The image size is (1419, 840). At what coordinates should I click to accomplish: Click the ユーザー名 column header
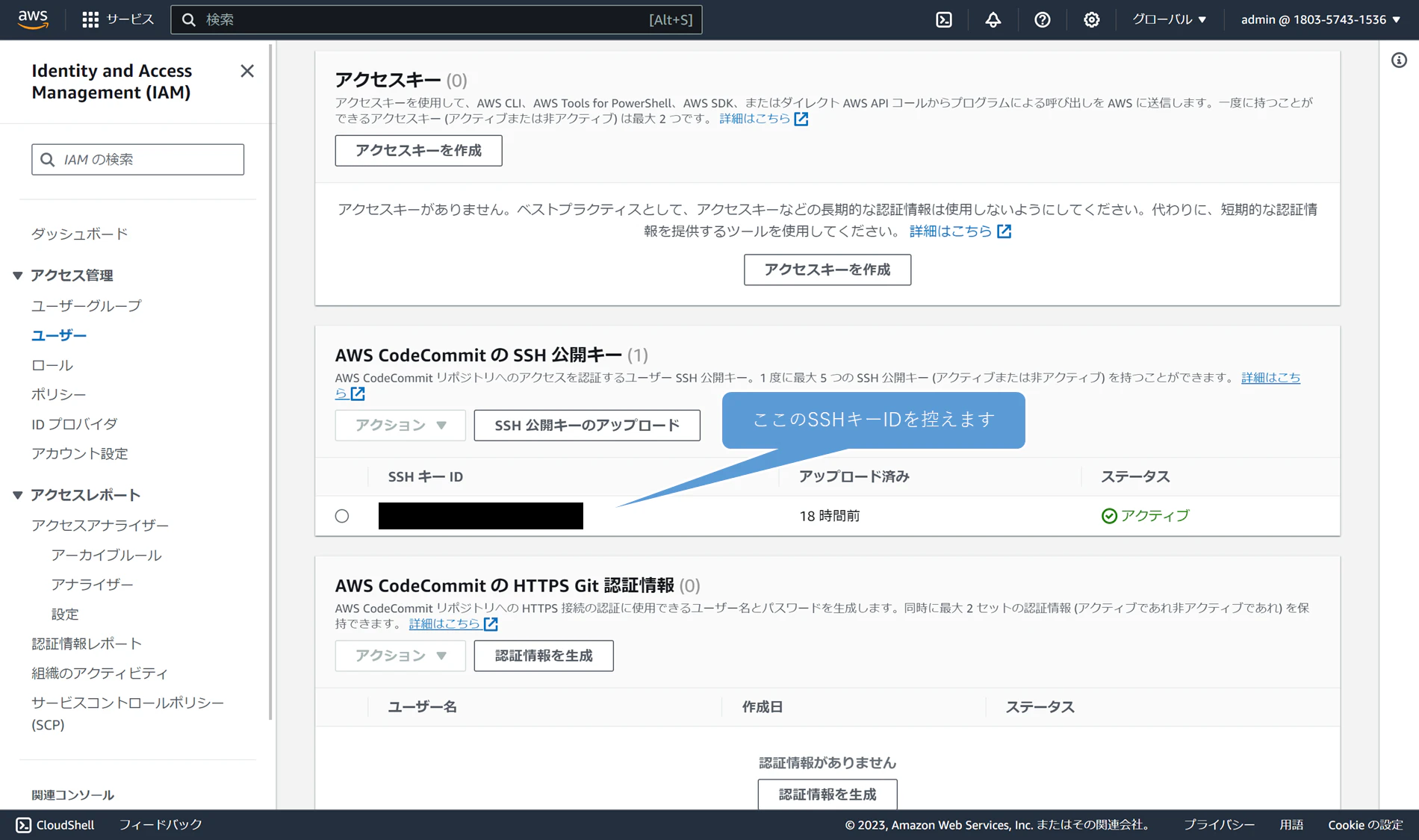pos(422,707)
